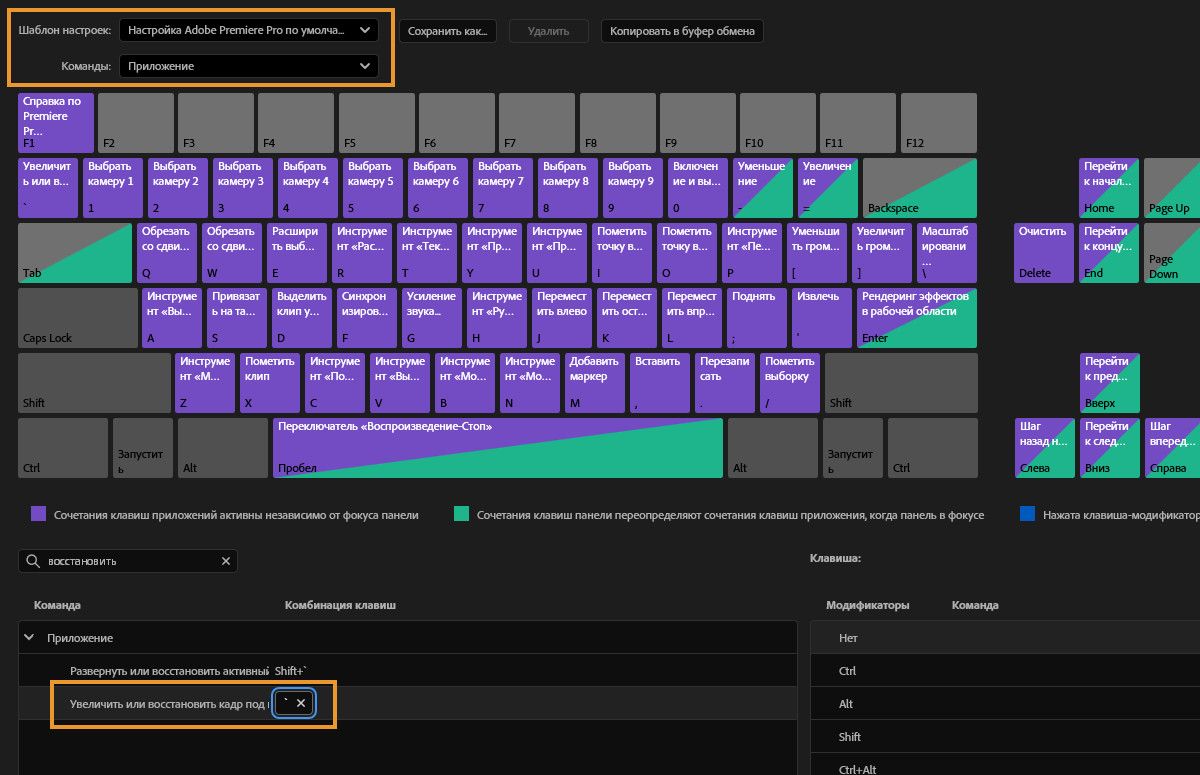Click the «Копировать в буфер обмена» button
Screen dimensions: 1200x775
point(683,30)
